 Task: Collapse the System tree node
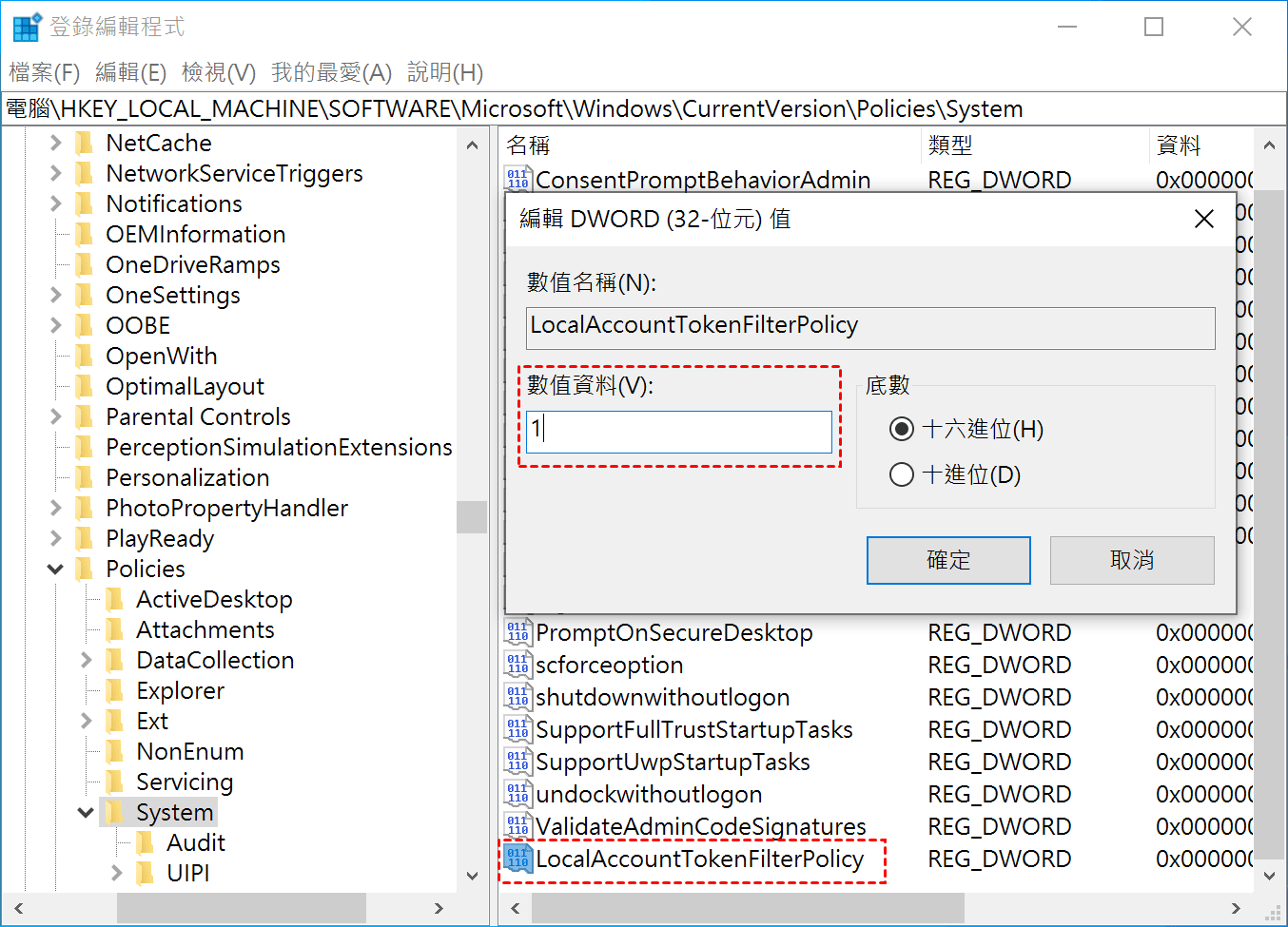click(86, 812)
